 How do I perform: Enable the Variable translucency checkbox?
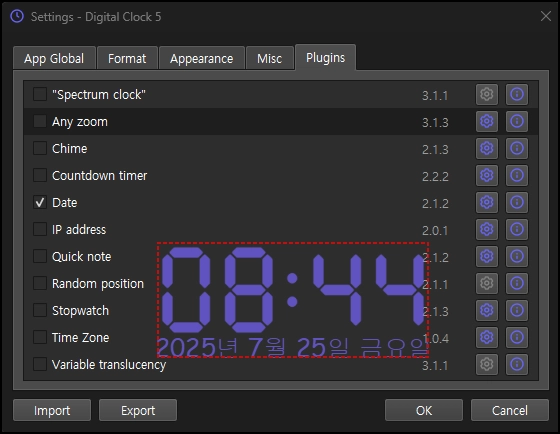[40, 364]
